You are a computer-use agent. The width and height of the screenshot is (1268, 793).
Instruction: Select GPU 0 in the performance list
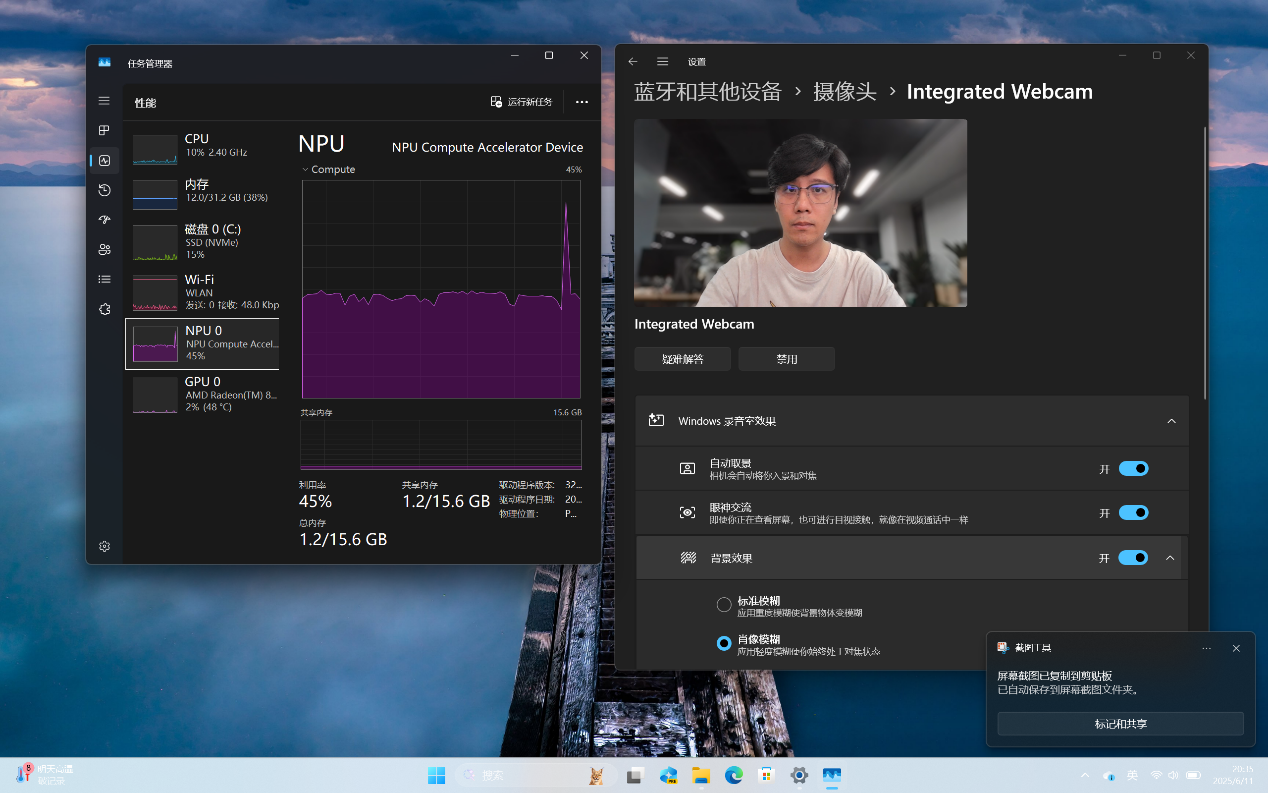[x=203, y=393]
